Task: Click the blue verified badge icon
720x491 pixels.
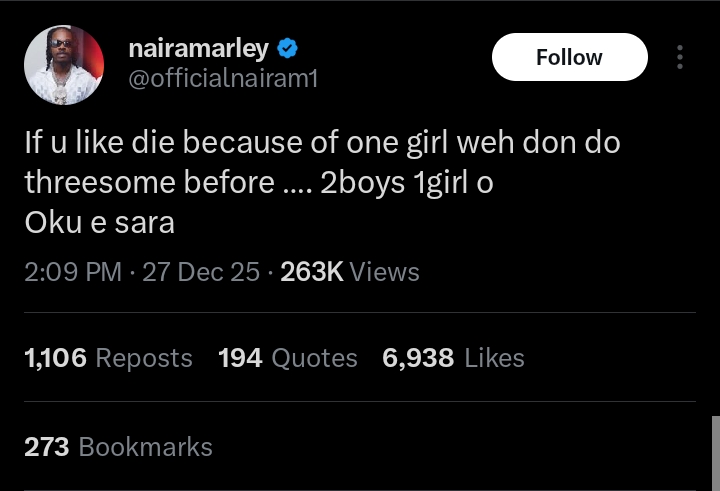Action: tap(287, 48)
